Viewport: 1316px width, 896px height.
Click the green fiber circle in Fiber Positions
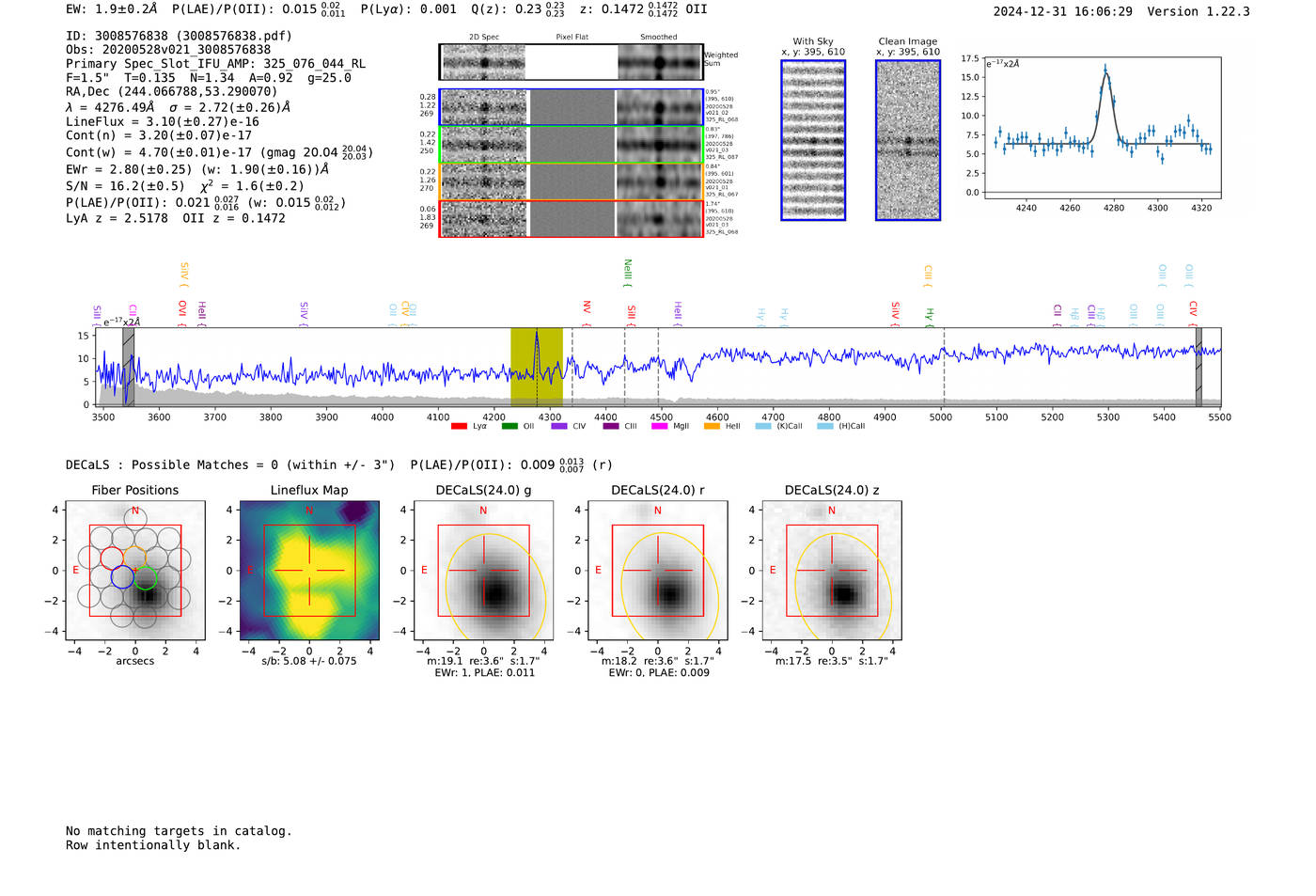pyautogui.click(x=145, y=577)
